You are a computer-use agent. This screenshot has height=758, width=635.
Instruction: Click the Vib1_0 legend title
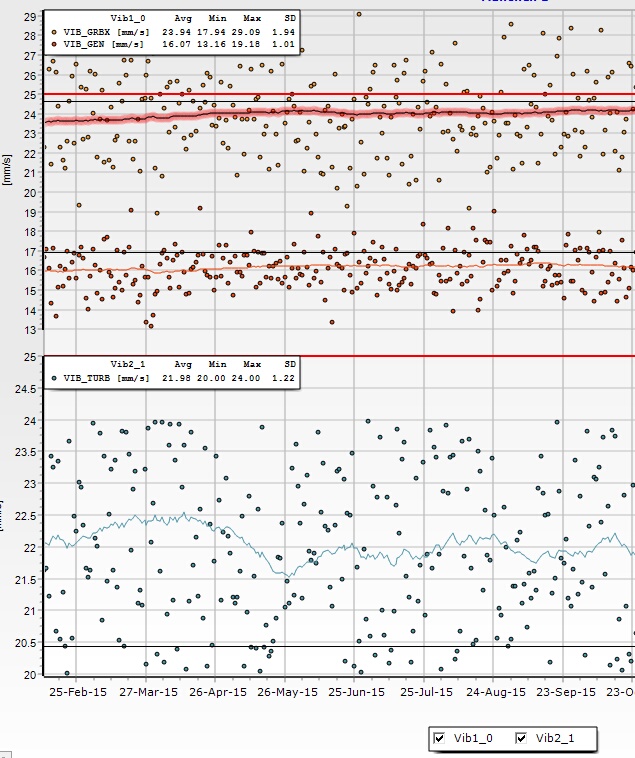(x=128, y=18)
